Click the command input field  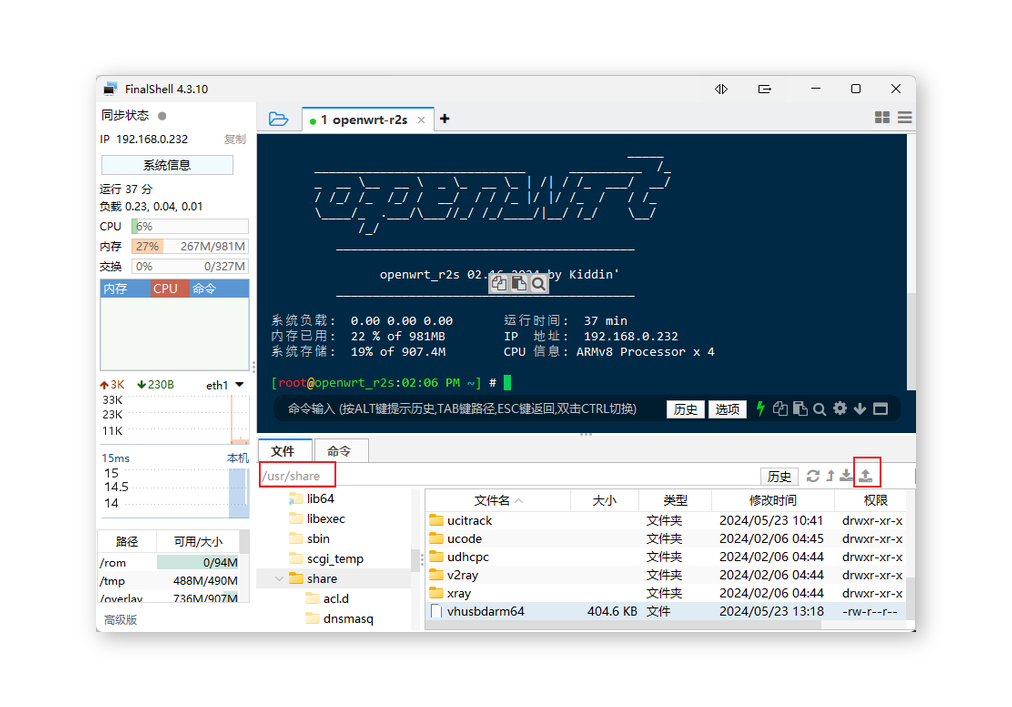[x=468, y=409]
